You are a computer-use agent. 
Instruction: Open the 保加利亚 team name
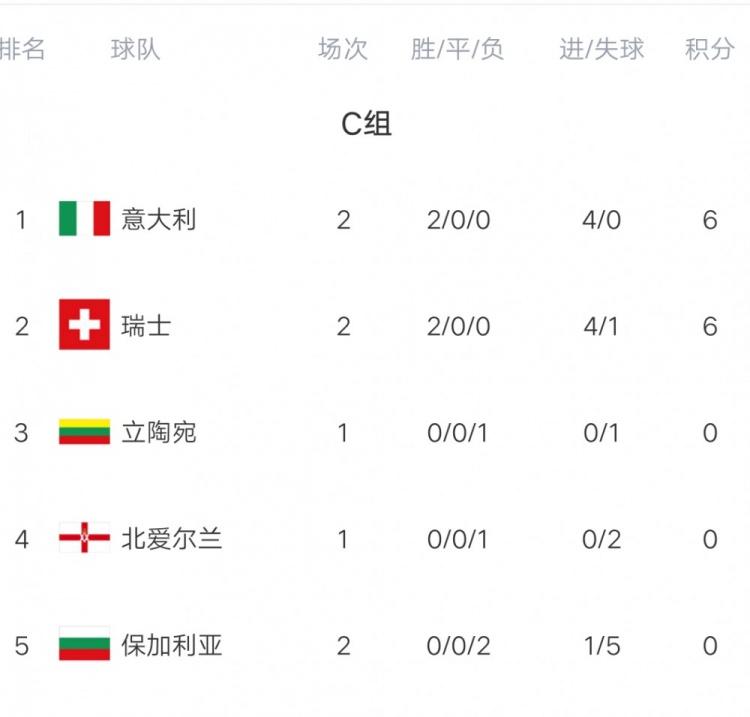pyautogui.click(x=171, y=645)
